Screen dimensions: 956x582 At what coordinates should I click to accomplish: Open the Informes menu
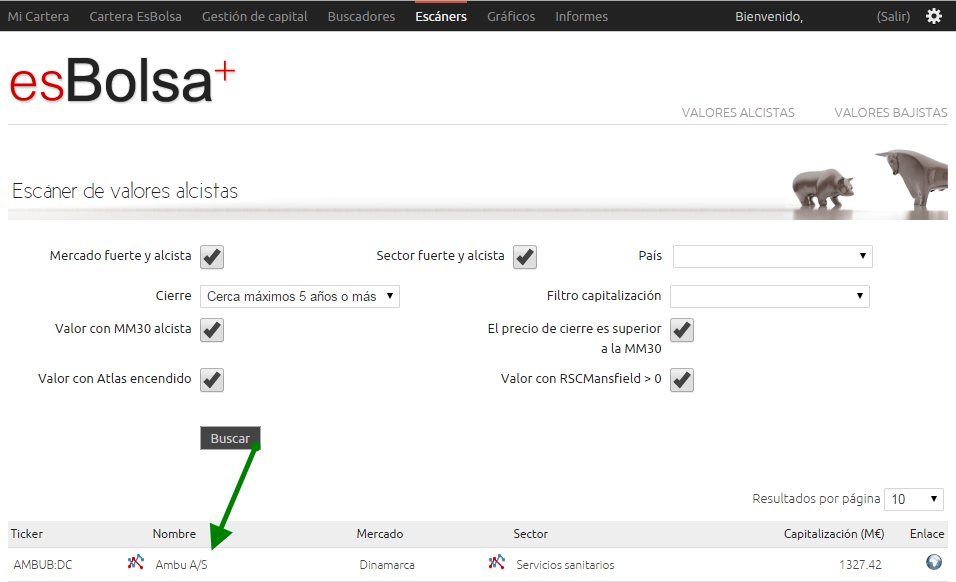click(x=582, y=16)
